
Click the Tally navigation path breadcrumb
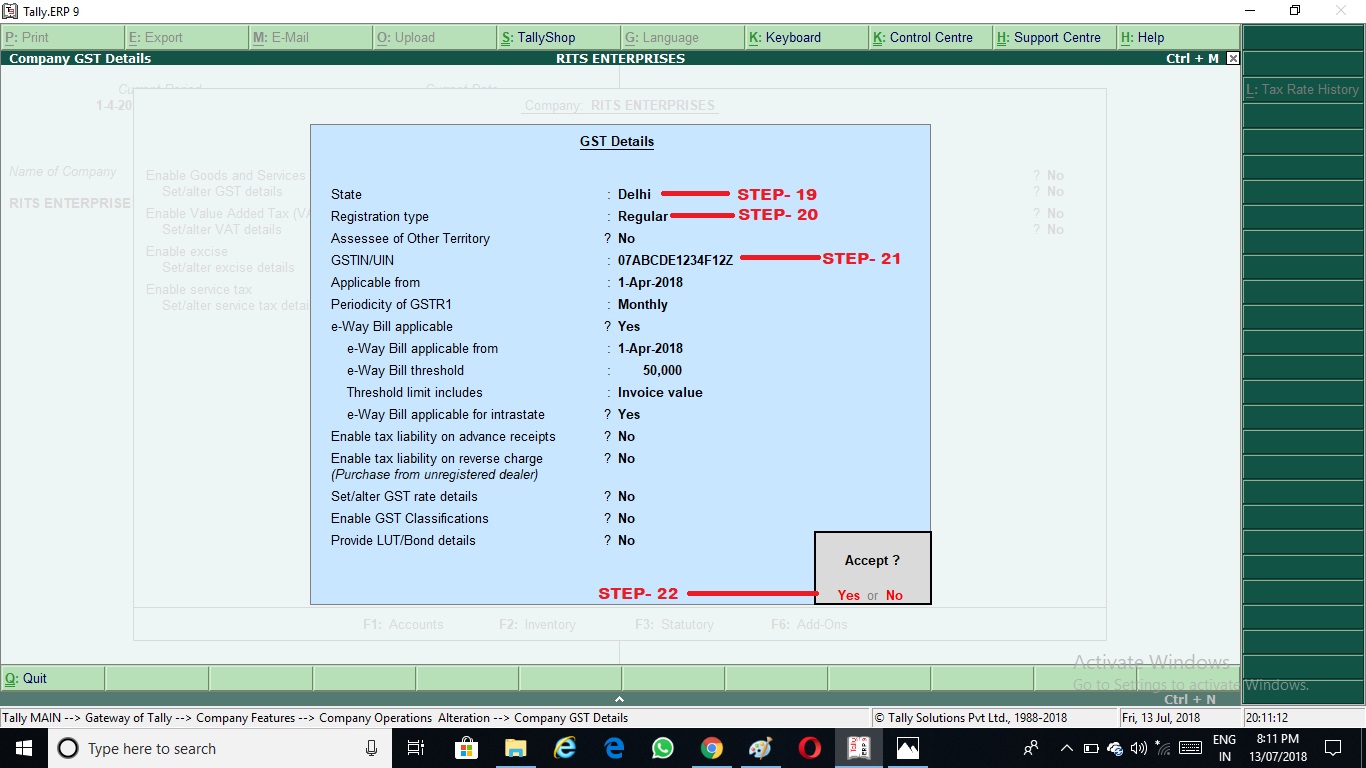click(x=315, y=717)
